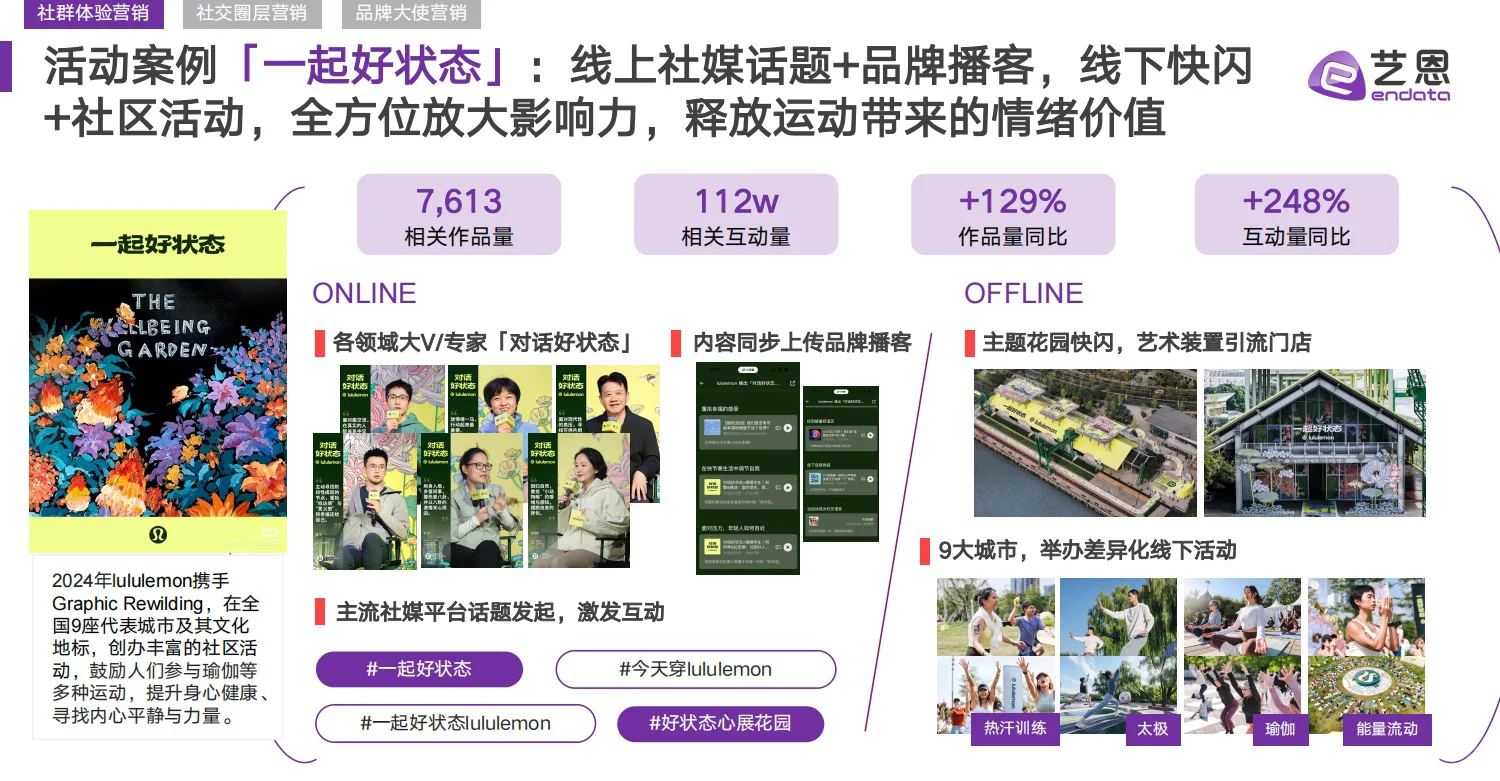Click the 瑜伽 photo label

pyautogui.click(x=1279, y=728)
